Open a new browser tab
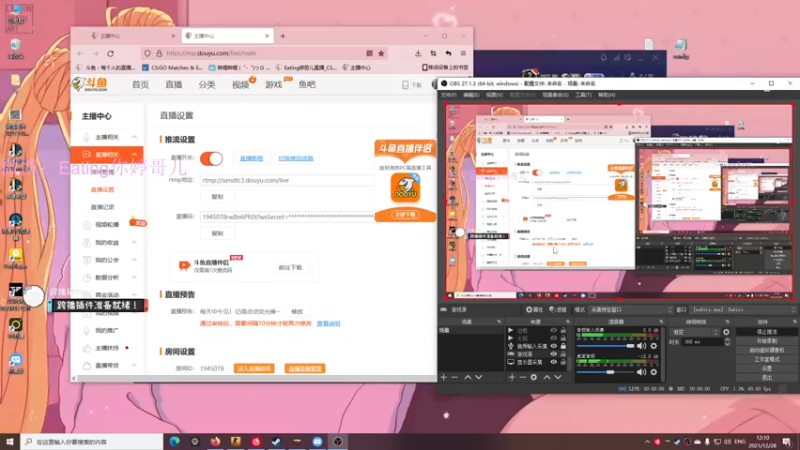This screenshot has height=450, width=800. pos(283,36)
